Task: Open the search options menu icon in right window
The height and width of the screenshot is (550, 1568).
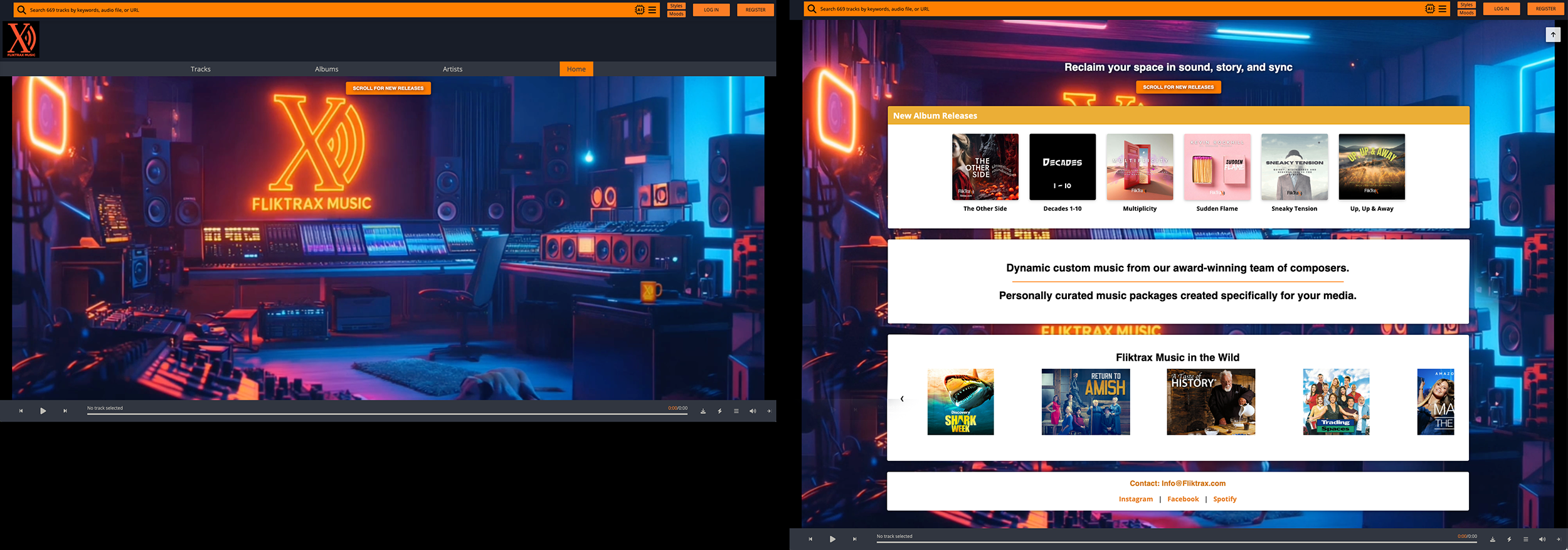Action: [x=1443, y=9]
